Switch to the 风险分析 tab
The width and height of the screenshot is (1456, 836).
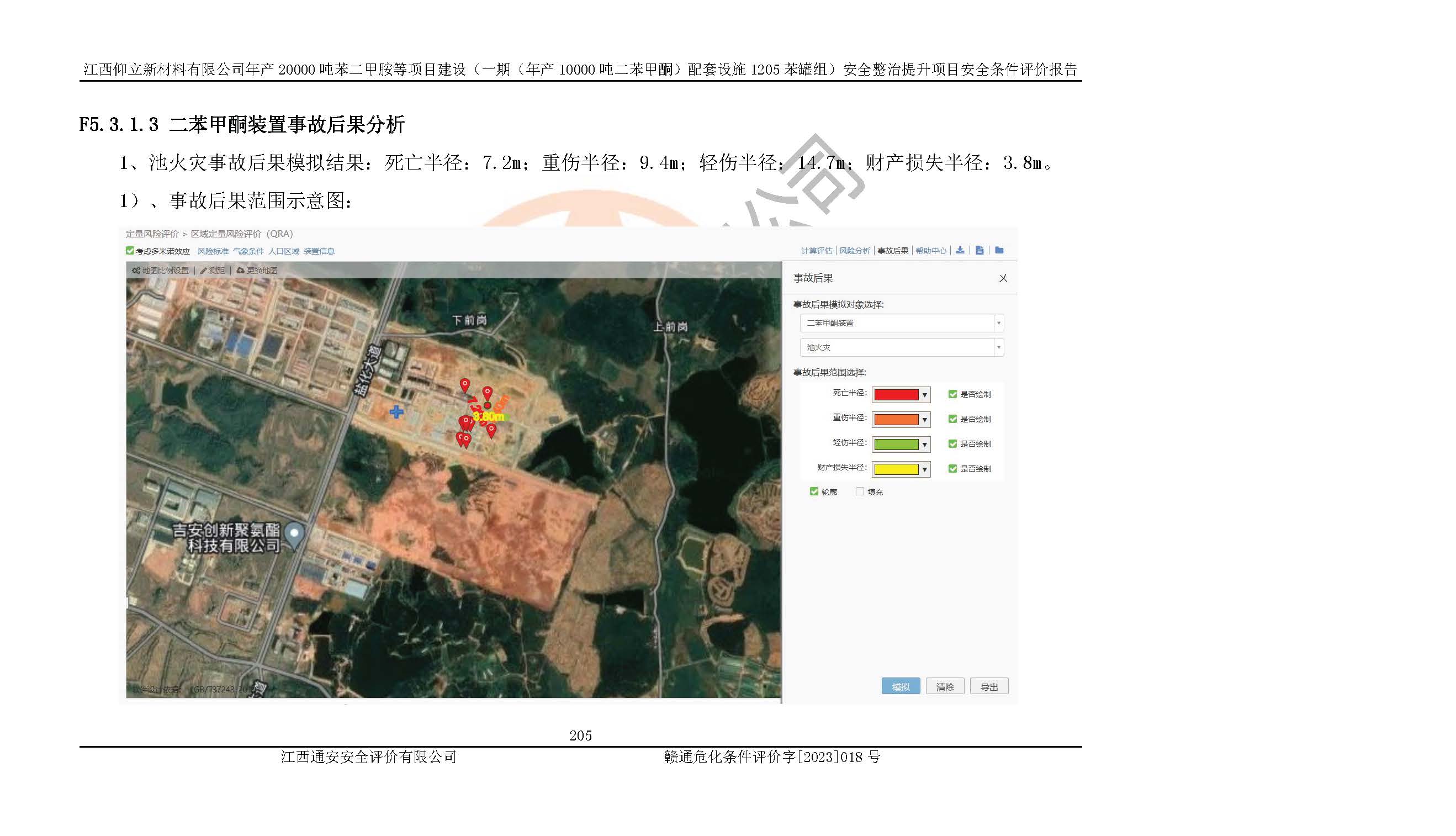click(854, 251)
